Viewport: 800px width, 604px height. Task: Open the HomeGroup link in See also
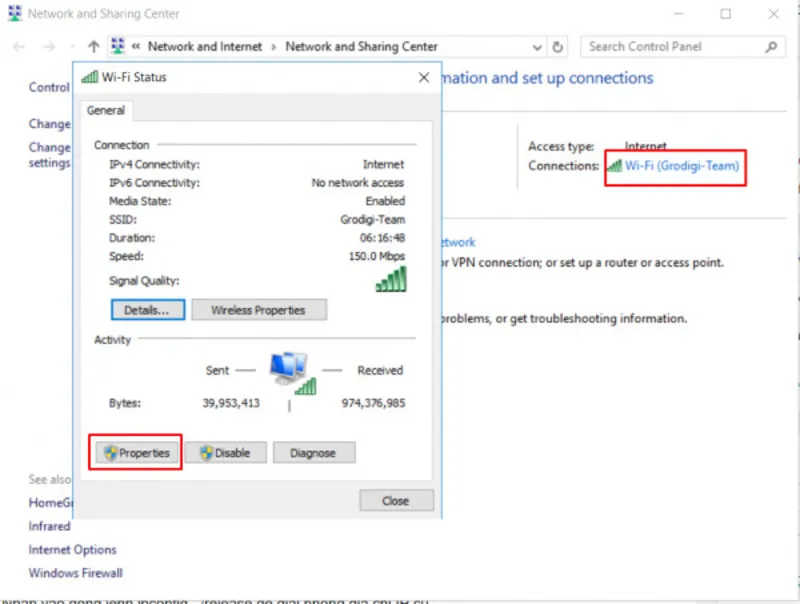[51, 502]
